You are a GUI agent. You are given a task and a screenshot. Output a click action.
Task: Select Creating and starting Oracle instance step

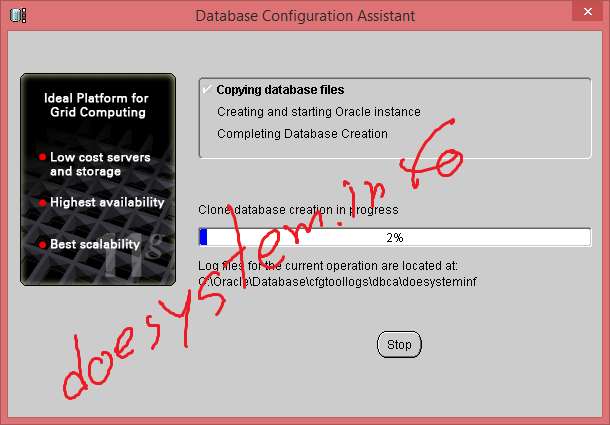tap(319, 112)
